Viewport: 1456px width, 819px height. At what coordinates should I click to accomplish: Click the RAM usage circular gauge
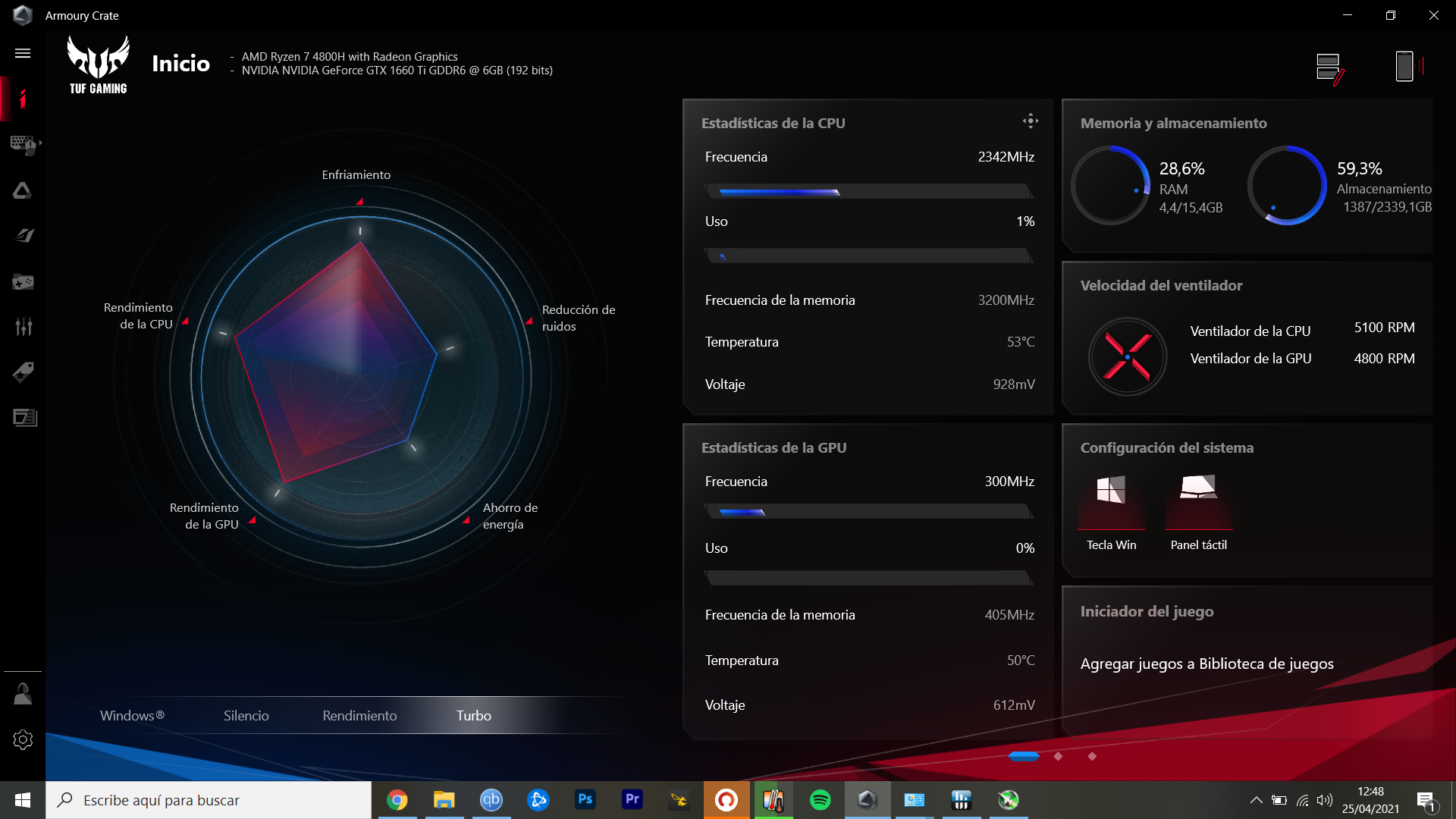pos(1110,185)
